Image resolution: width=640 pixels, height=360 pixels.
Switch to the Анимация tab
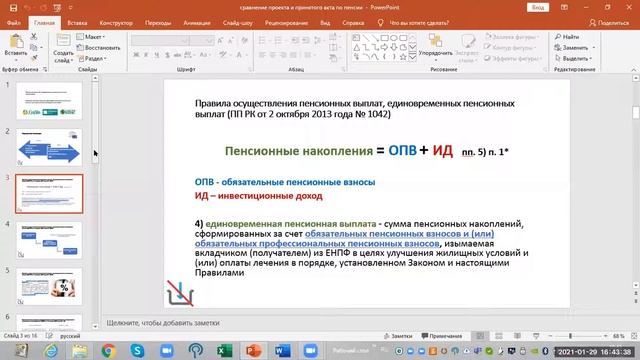pyautogui.click(x=197, y=23)
